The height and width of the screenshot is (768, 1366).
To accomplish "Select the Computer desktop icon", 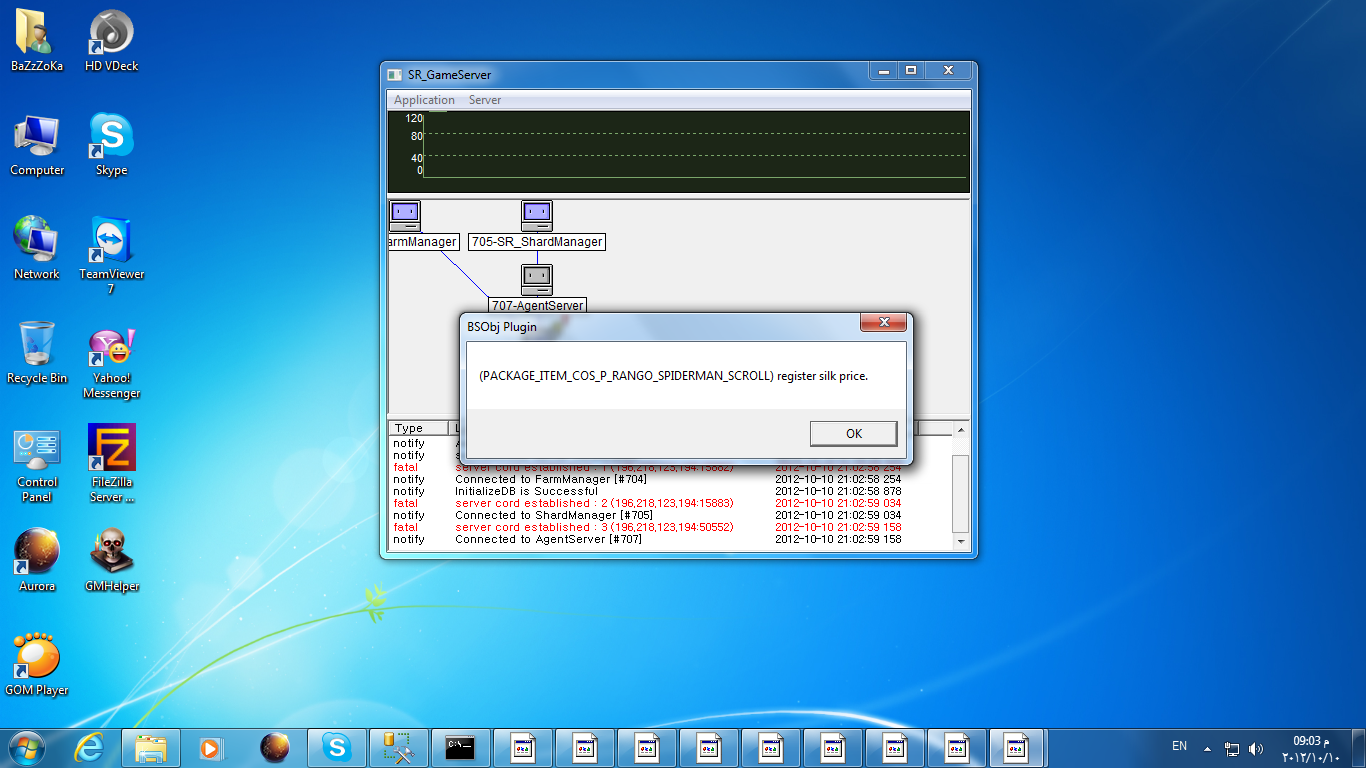I will pos(37,145).
